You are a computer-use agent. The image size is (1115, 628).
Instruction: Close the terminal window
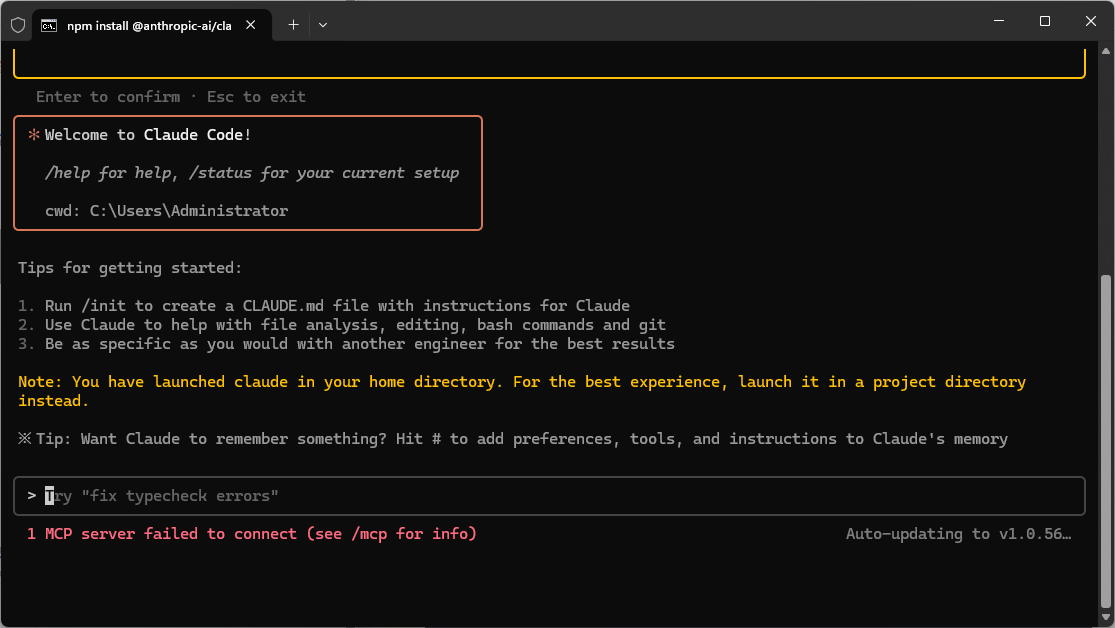coord(1091,21)
